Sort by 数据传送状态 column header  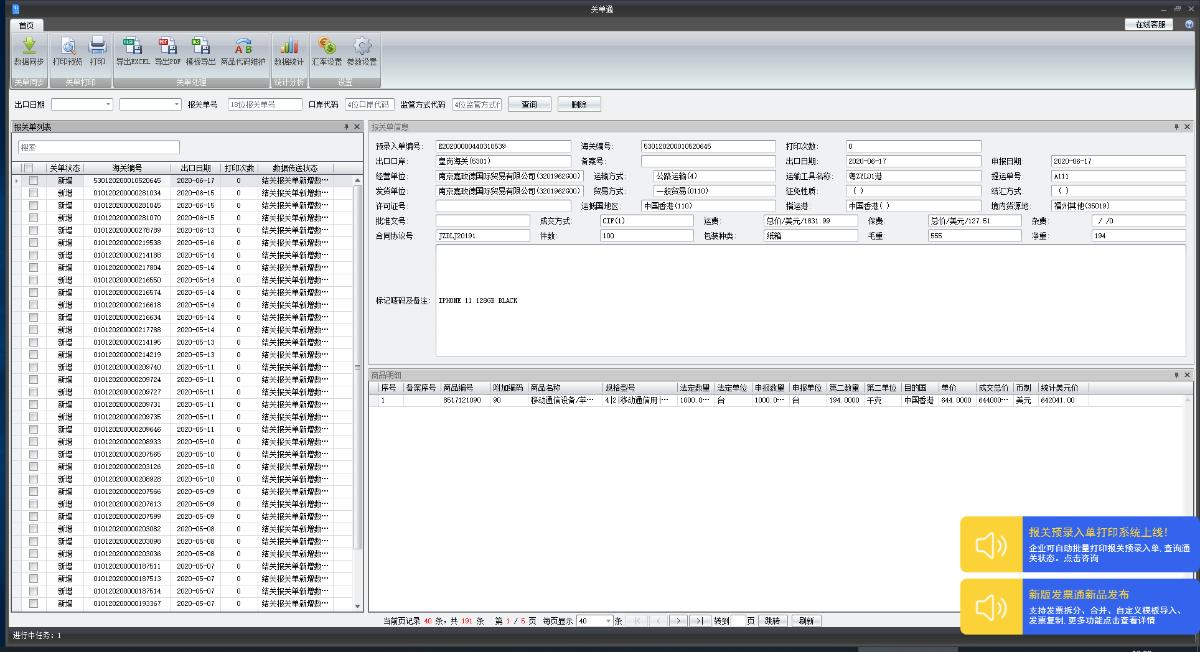(295, 168)
